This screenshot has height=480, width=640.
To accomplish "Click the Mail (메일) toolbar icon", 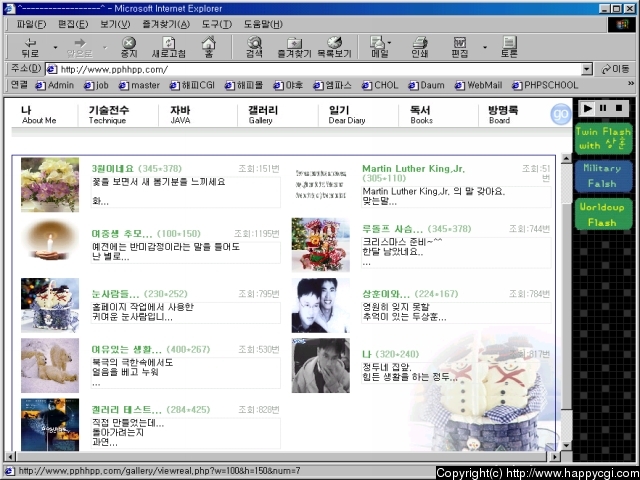I will pyautogui.click(x=379, y=47).
